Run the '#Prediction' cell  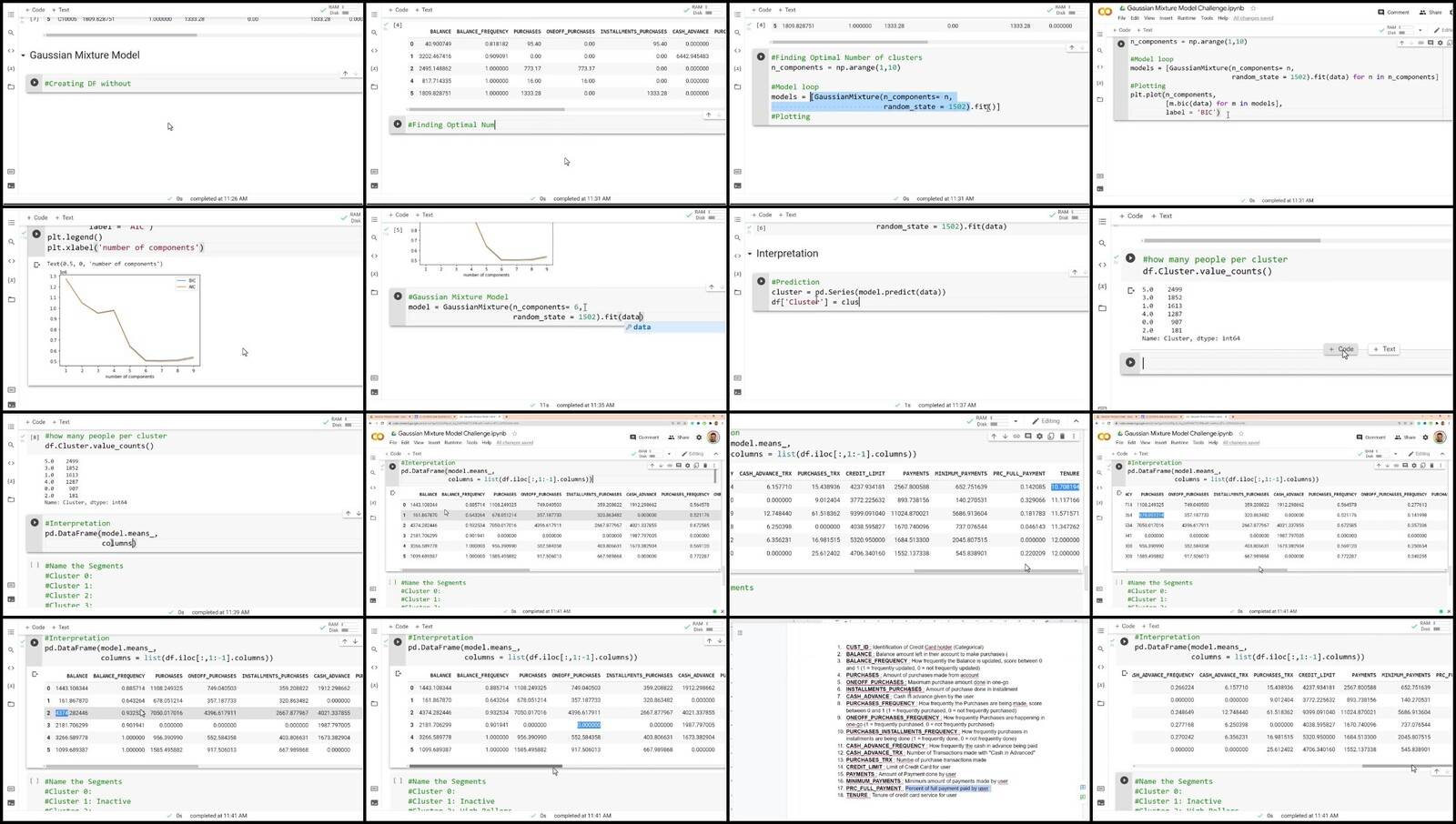(761, 281)
